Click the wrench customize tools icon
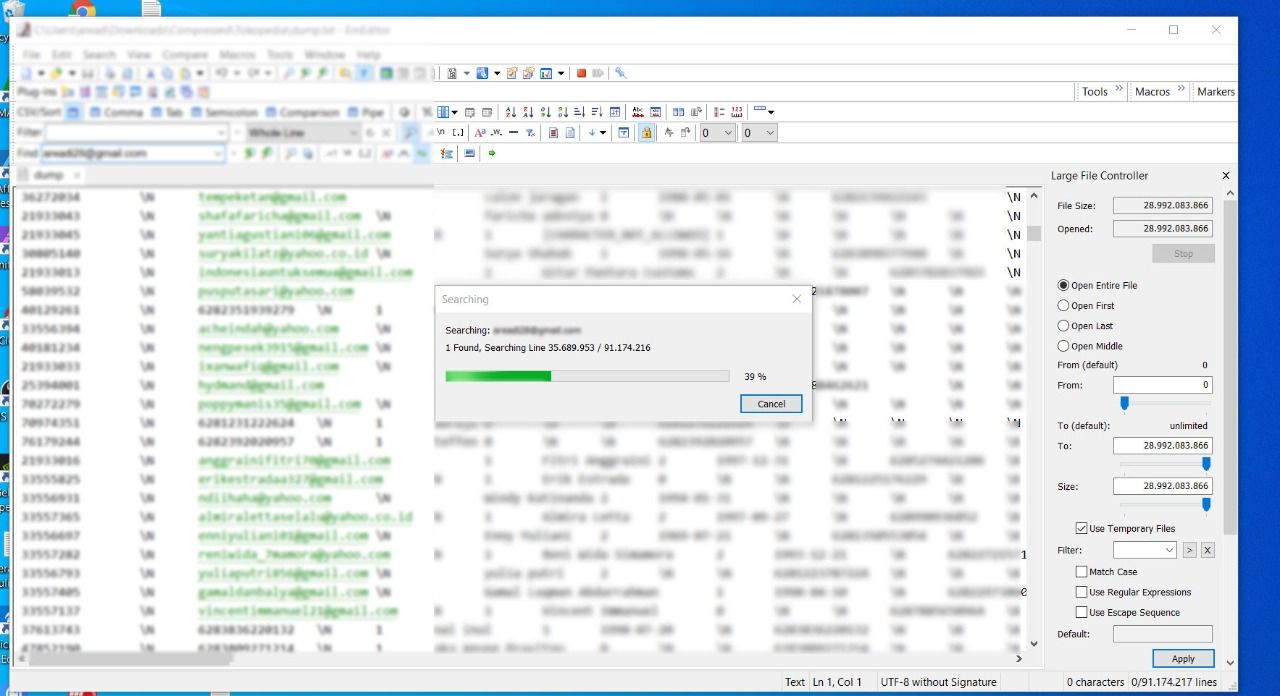The height and width of the screenshot is (696, 1280). [620, 73]
